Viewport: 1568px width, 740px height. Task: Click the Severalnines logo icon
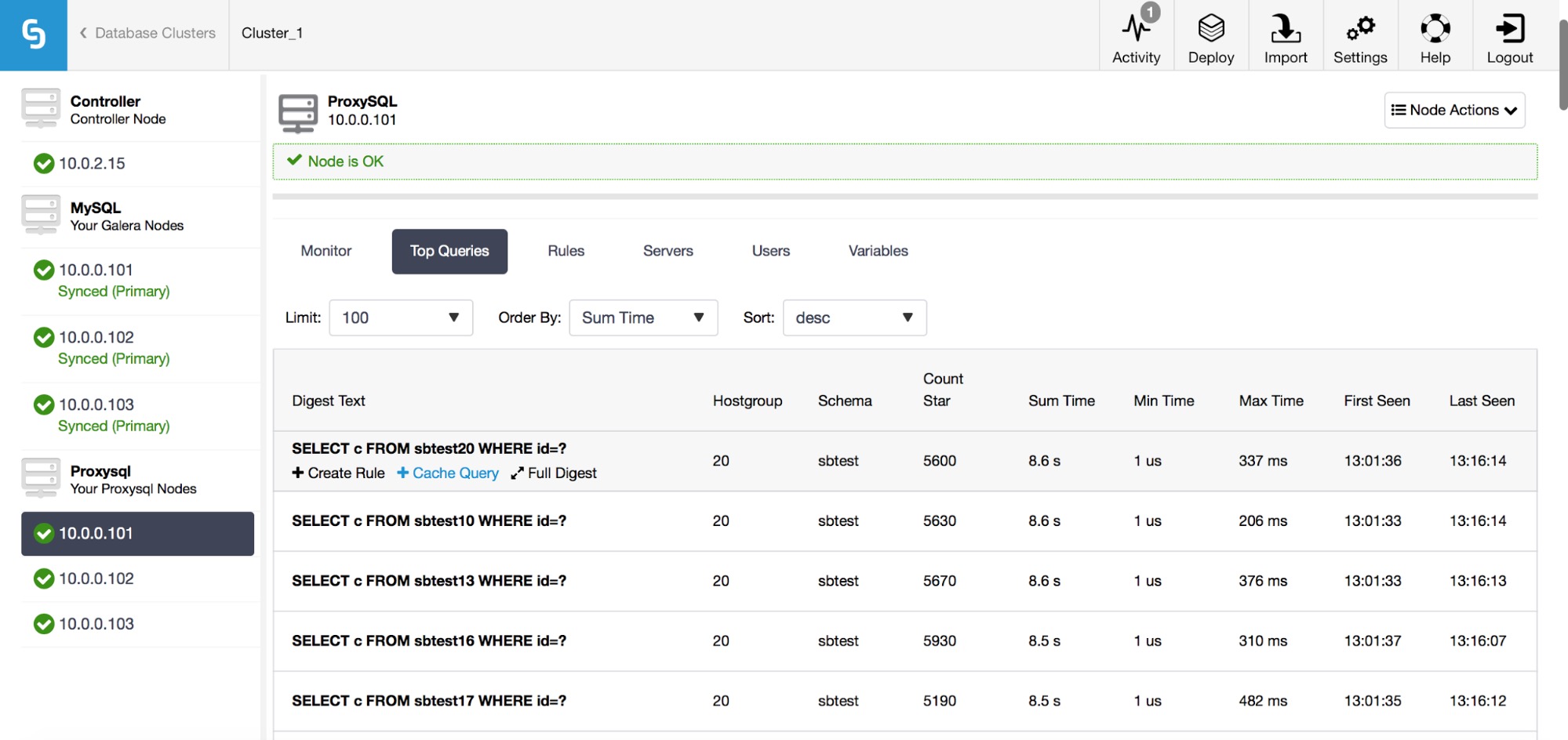point(34,34)
